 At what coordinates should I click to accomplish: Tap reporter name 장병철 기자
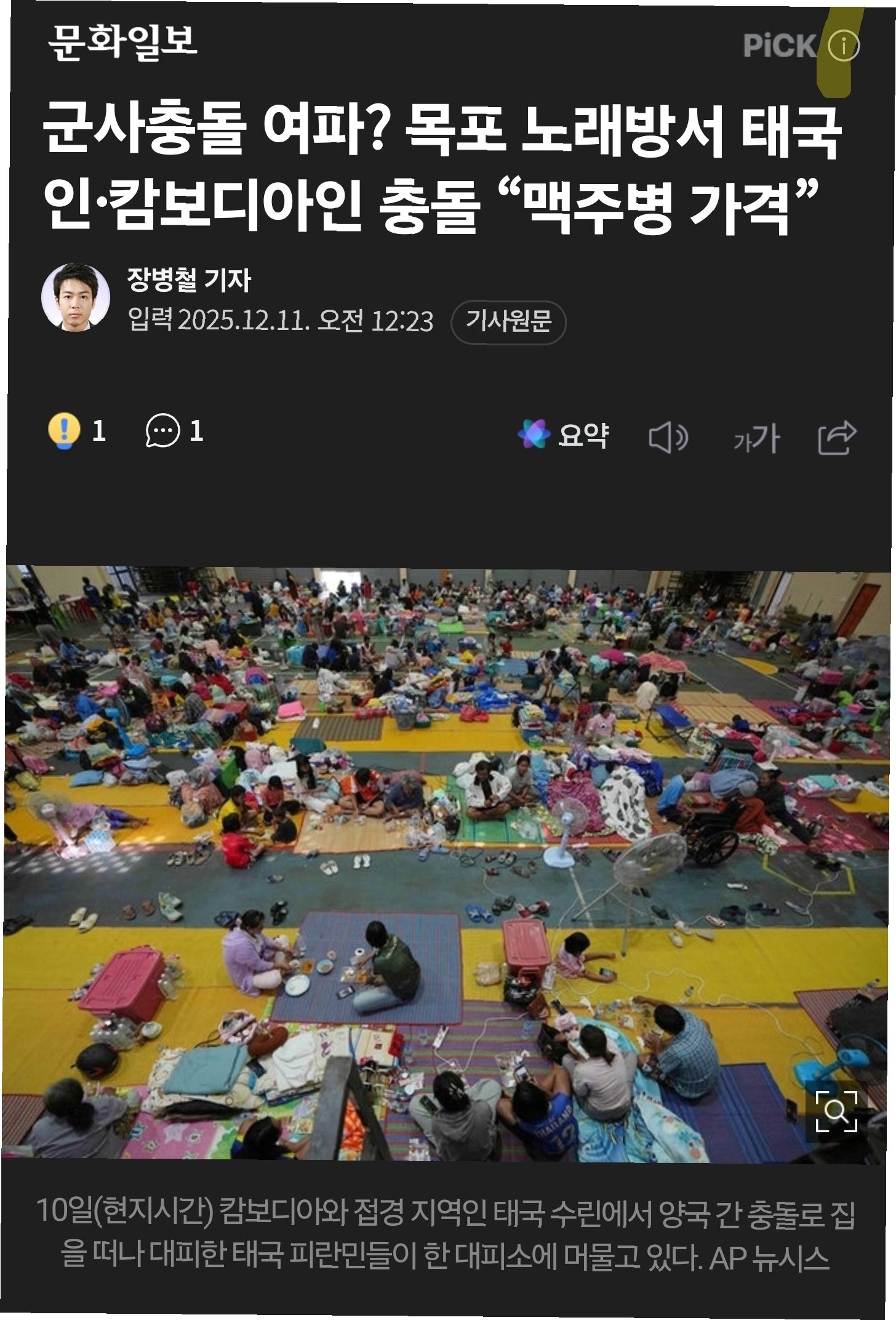(x=189, y=280)
